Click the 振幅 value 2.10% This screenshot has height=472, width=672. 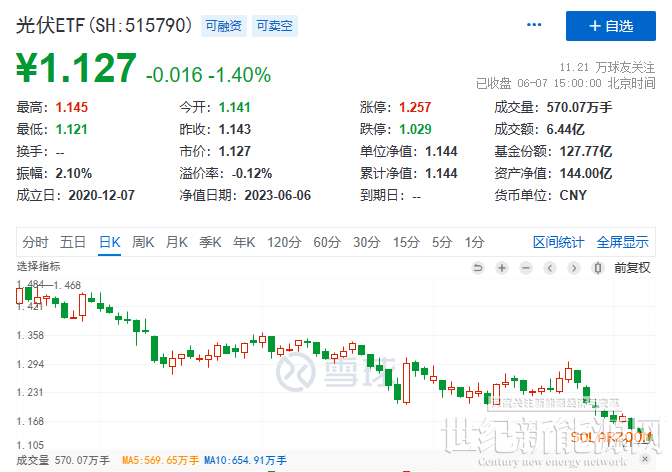74,173
